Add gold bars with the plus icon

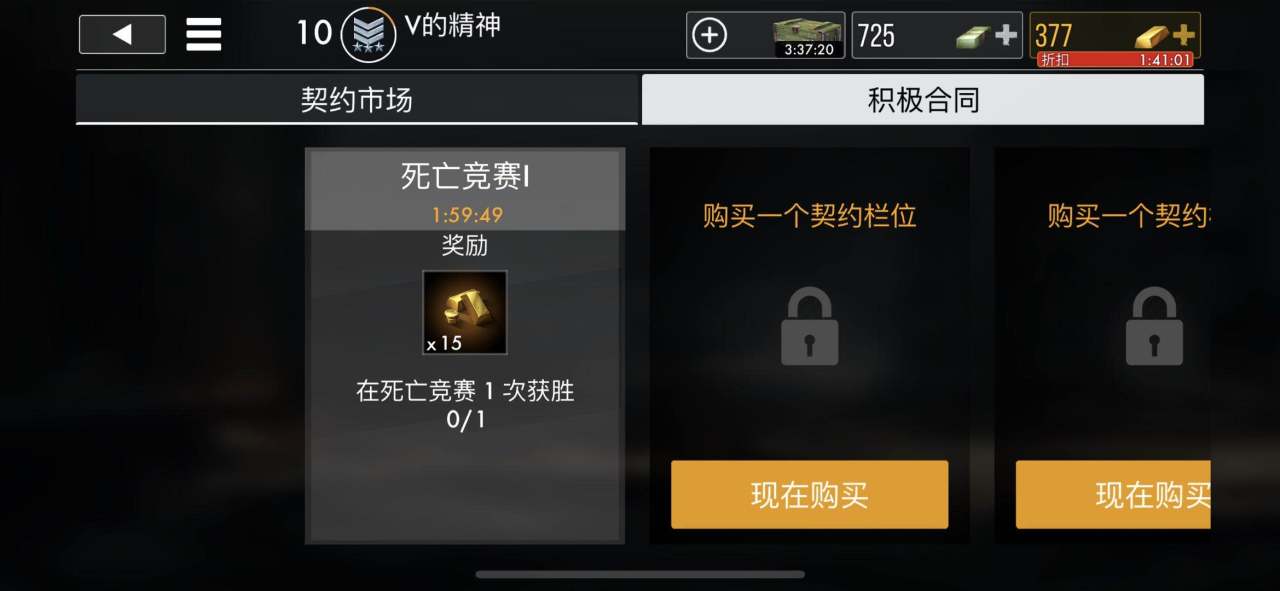[x=1184, y=35]
